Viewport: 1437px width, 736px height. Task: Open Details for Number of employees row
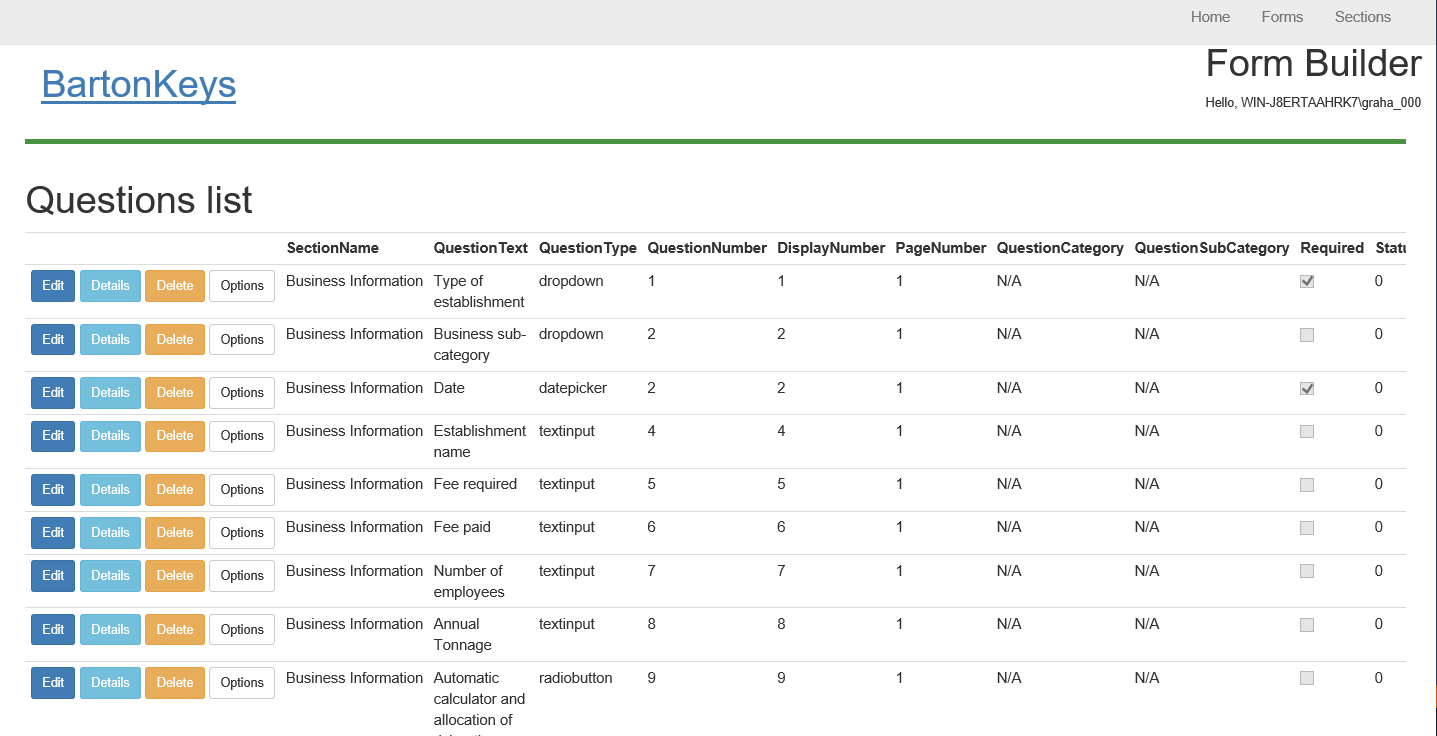coord(110,576)
